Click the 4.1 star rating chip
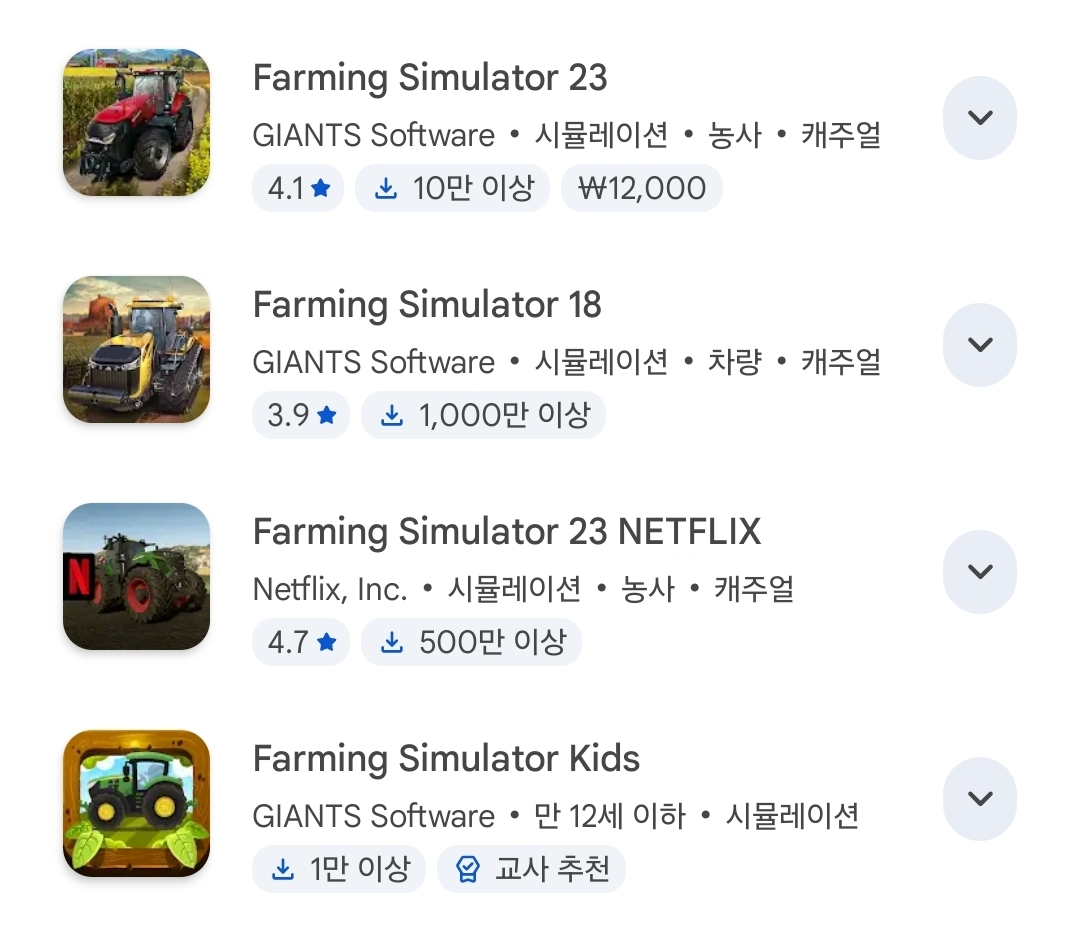 (298, 189)
